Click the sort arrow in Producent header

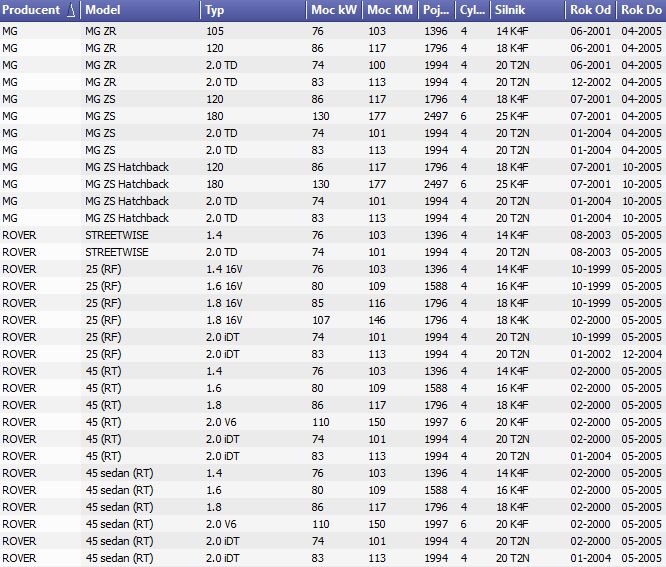pos(71,11)
